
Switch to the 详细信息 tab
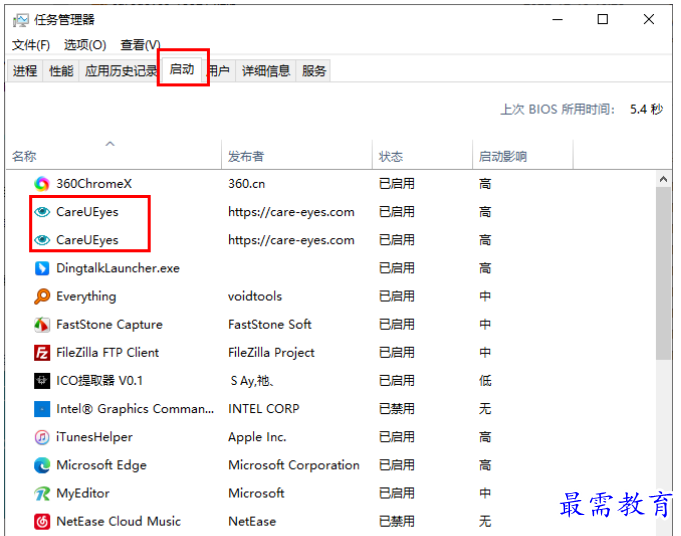(x=266, y=71)
